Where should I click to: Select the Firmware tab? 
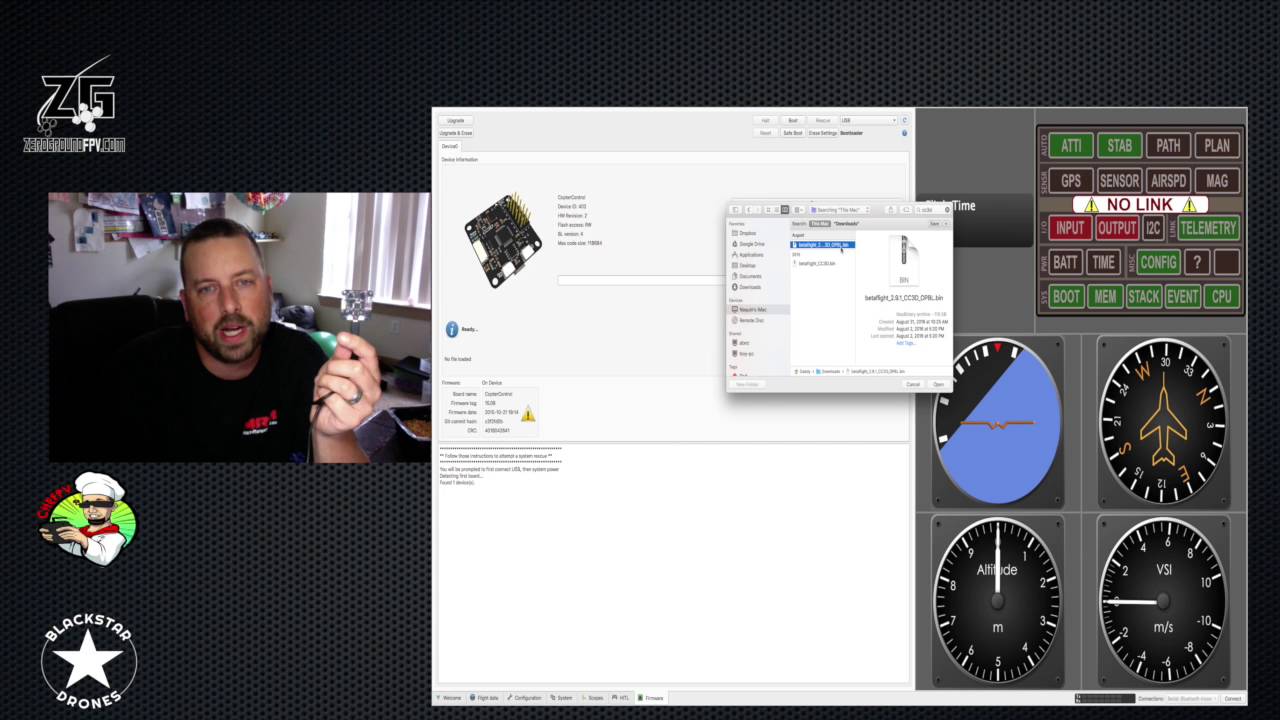click(x=651, y=698)
